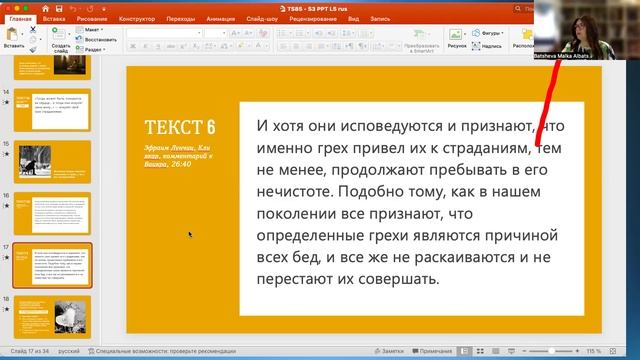The image size is (640, 360).
Task: Open the Запись ribbon tab
Action: pyautogui.click(x=380, y=19)
